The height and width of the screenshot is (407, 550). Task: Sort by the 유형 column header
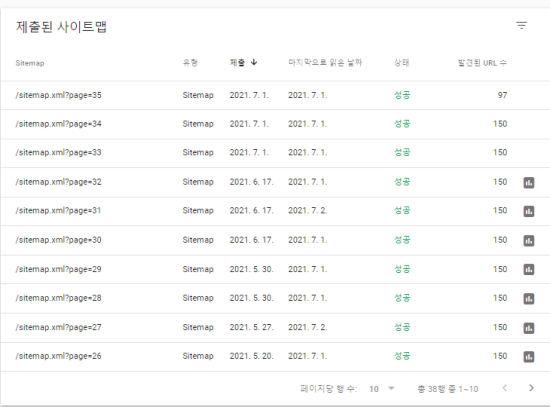[x=190, y=63]
